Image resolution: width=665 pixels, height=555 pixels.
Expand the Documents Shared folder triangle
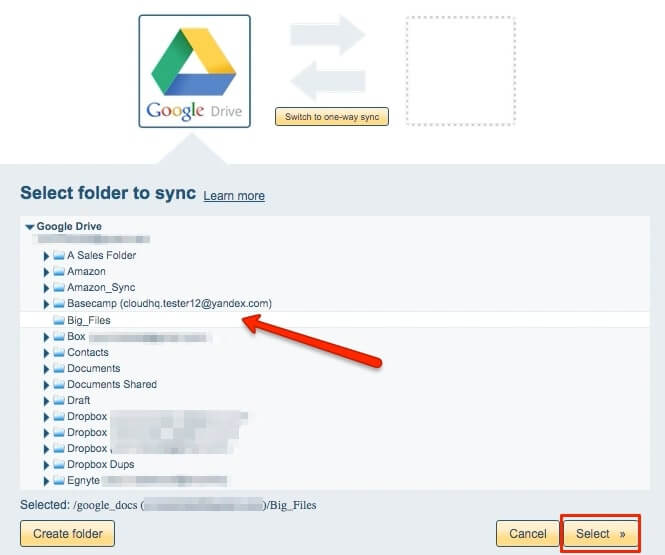pos(46,385)
